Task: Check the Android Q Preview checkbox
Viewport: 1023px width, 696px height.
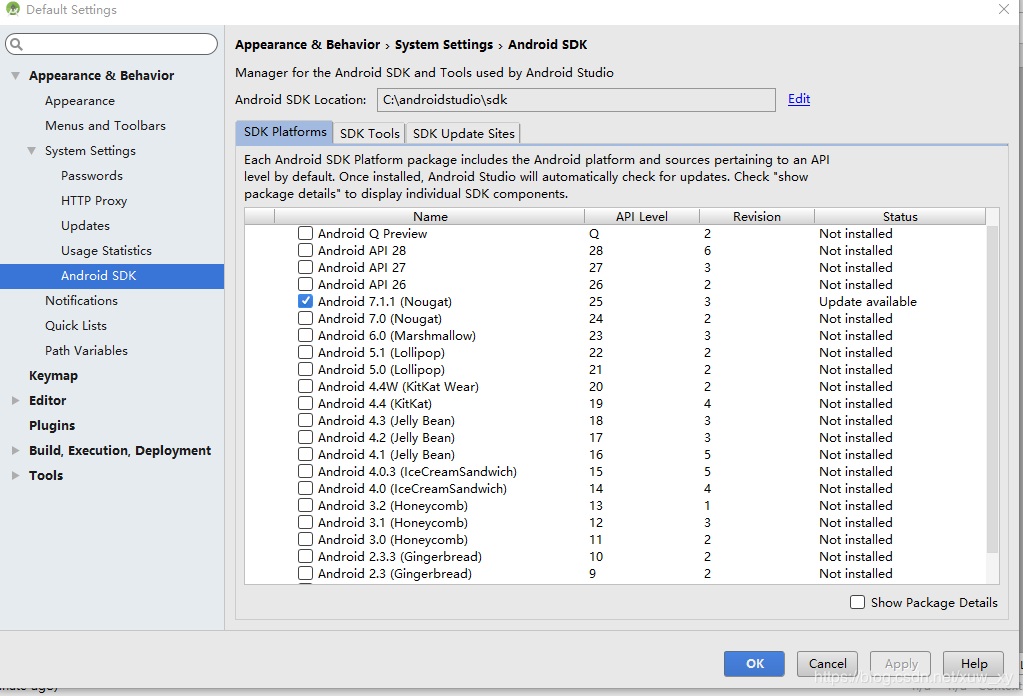Action: (305, 233)
